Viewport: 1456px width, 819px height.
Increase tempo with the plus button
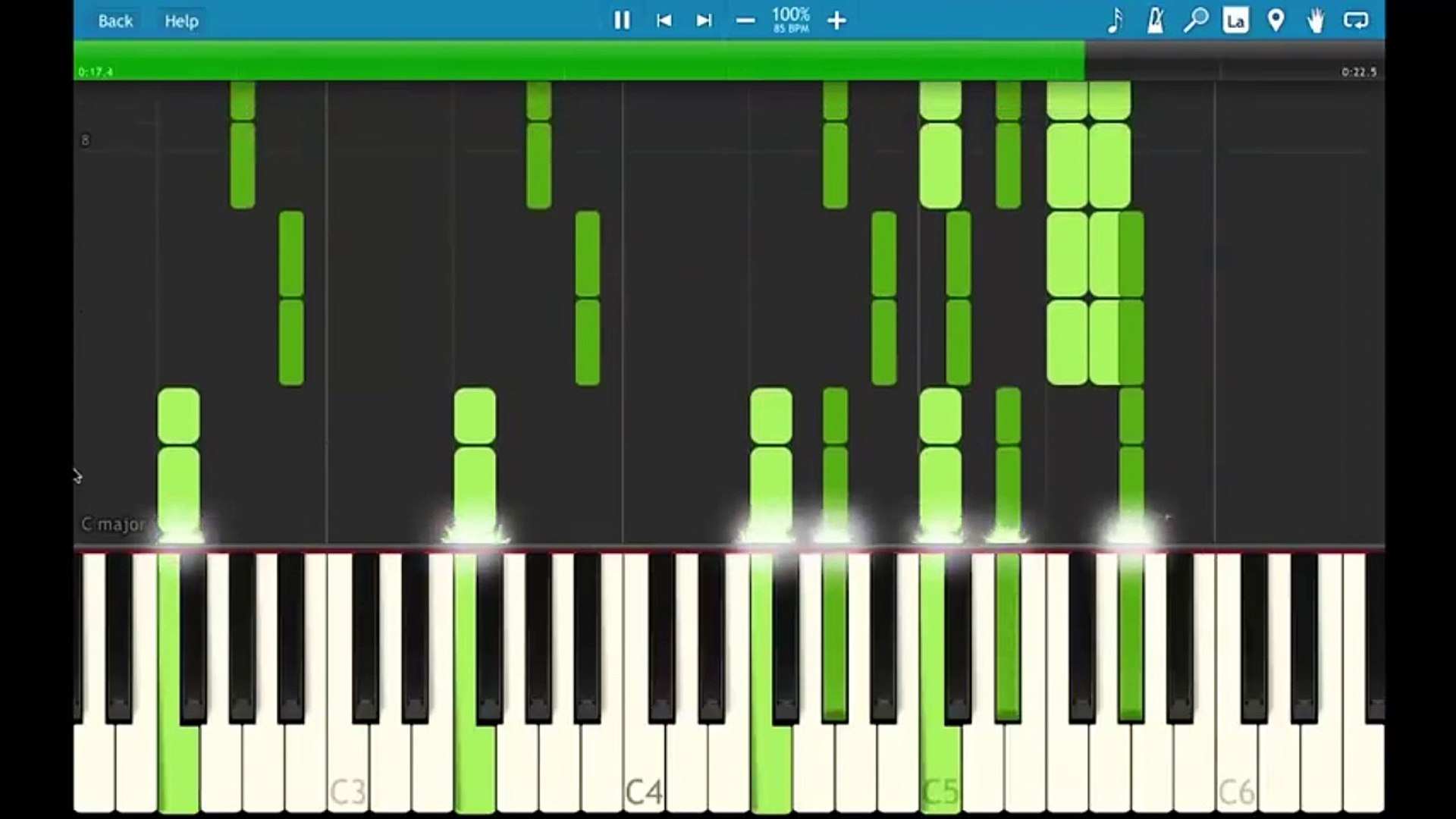click(836, 20)
